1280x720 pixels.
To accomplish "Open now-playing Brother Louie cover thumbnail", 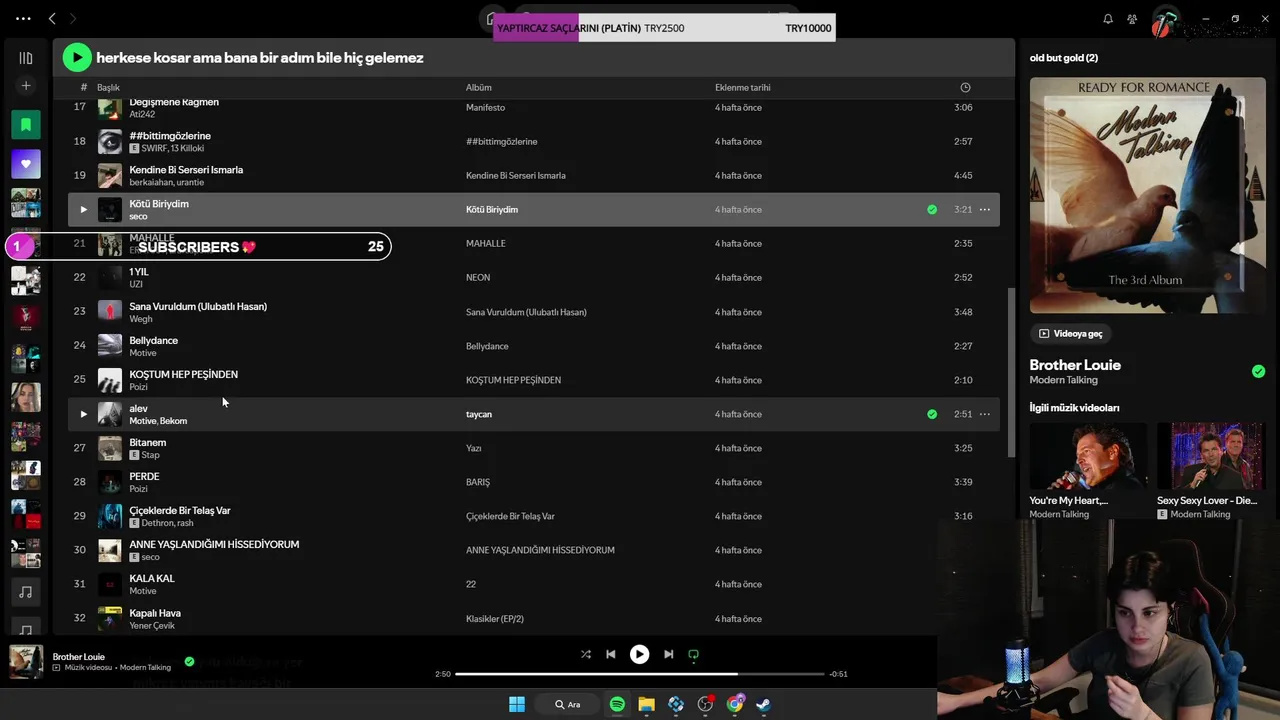I will click(x=26, y=662).
